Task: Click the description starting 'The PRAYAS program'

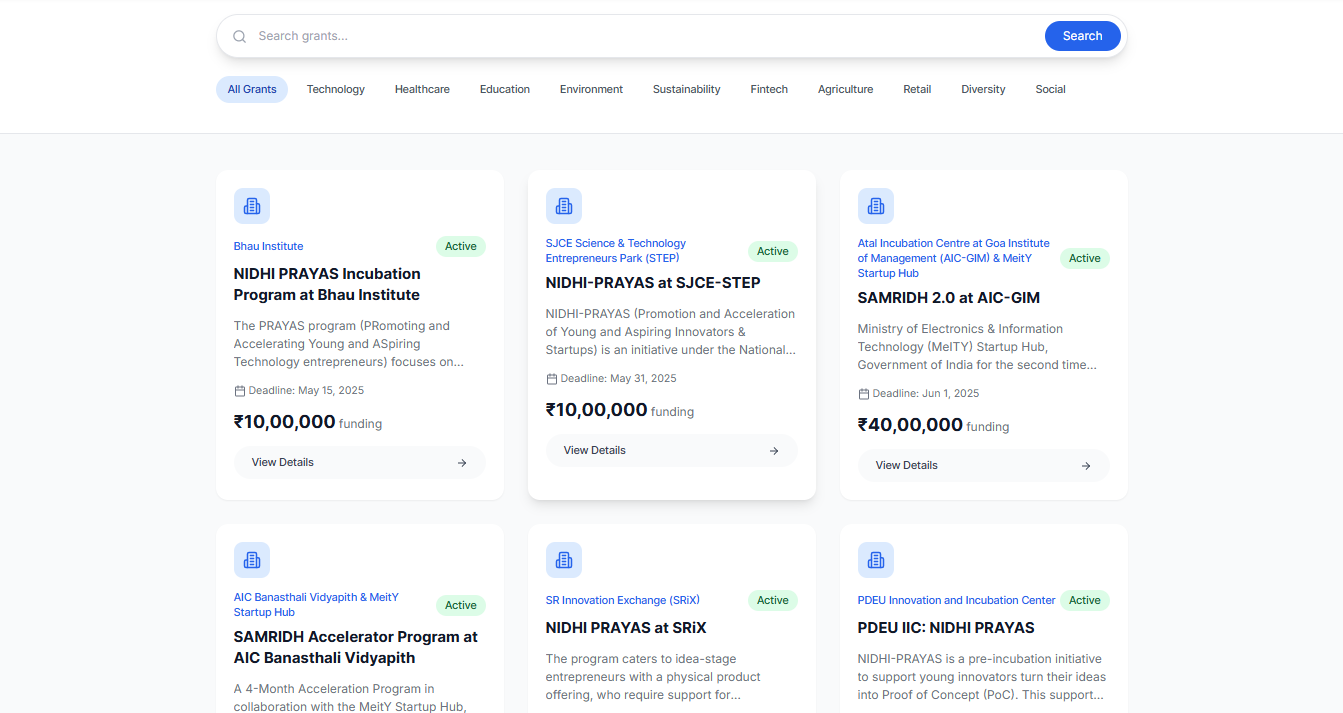Action: coord(349,344)
